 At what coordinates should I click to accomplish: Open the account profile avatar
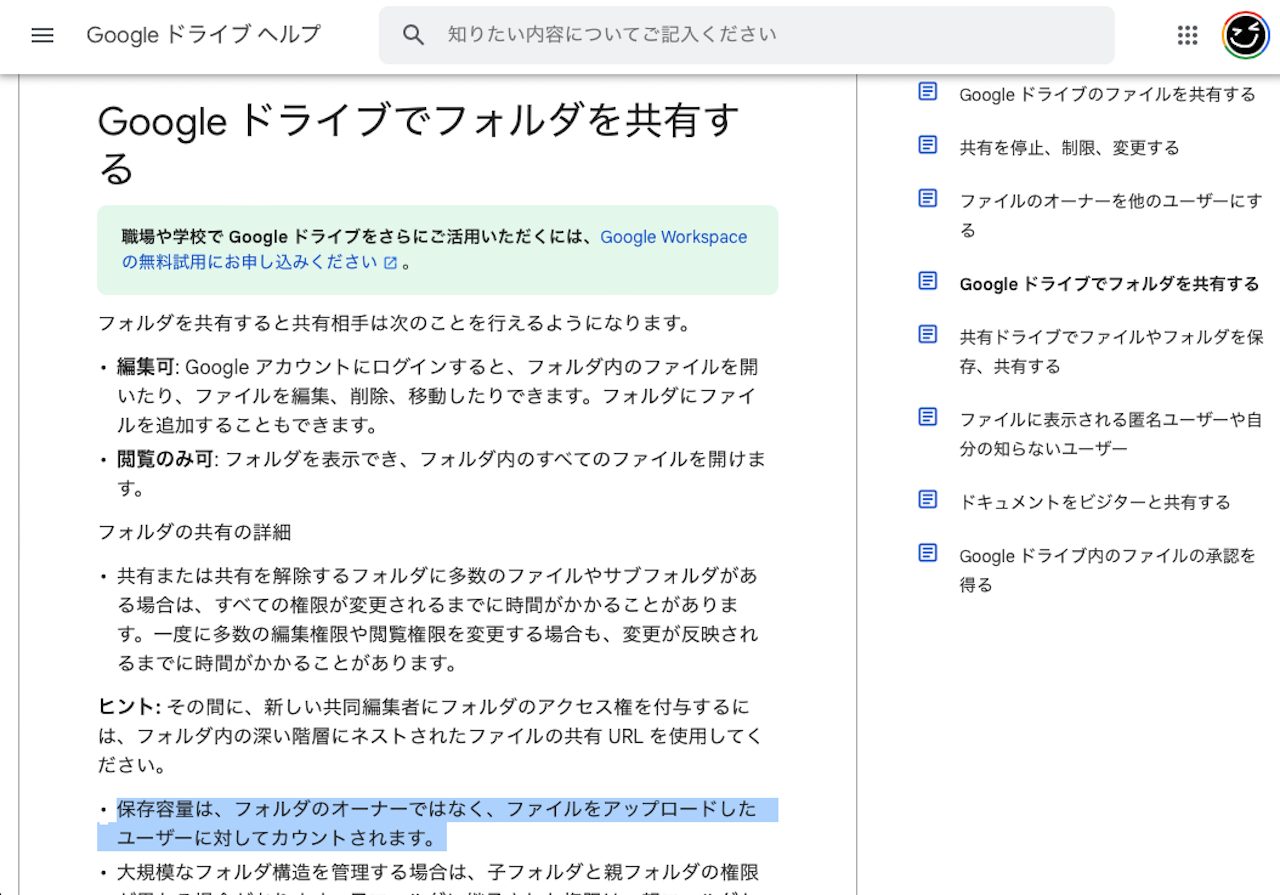1245,35
